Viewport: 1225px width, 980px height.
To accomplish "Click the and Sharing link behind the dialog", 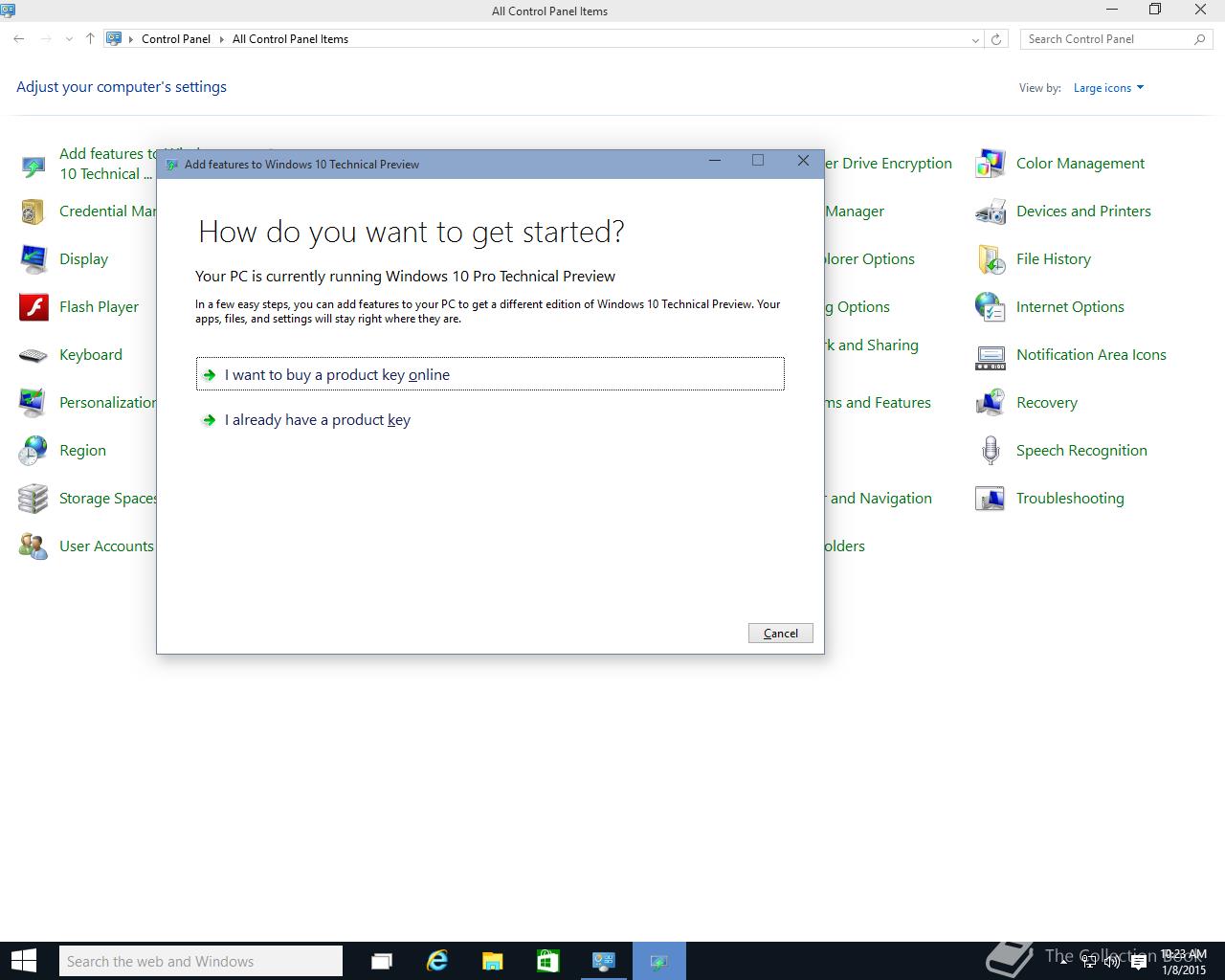I will pos(871,345).
